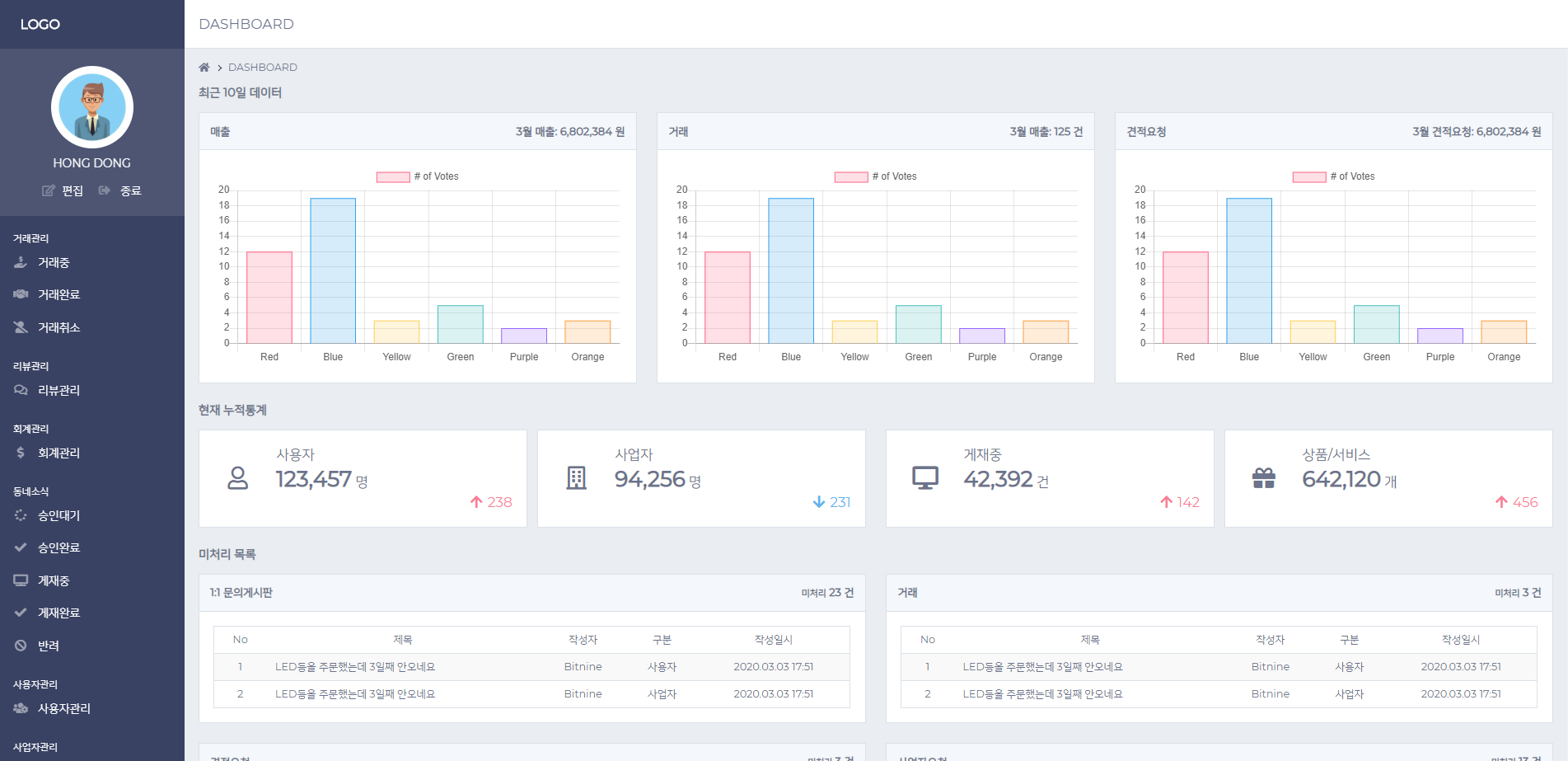Click the home icon in breadcrumb
The height and width of the screenshot is (761, 1568).
tap(204, 68)
